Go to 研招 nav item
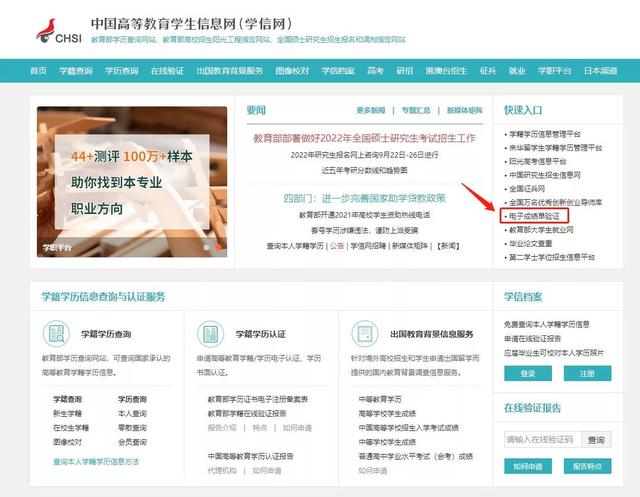The image size is (640, 497). [405, 71]
